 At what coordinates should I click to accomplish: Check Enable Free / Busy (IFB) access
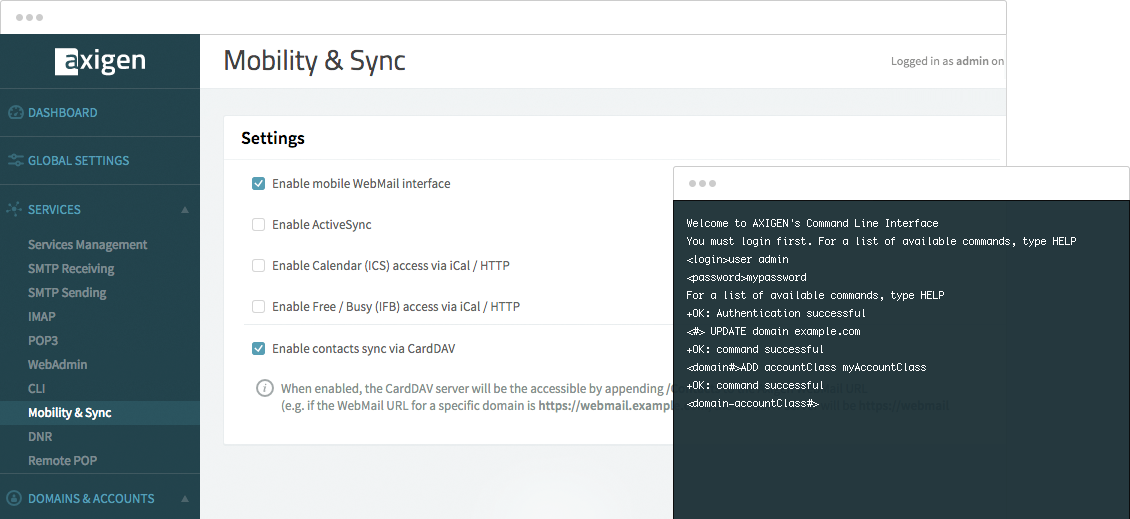click(258, 307)
